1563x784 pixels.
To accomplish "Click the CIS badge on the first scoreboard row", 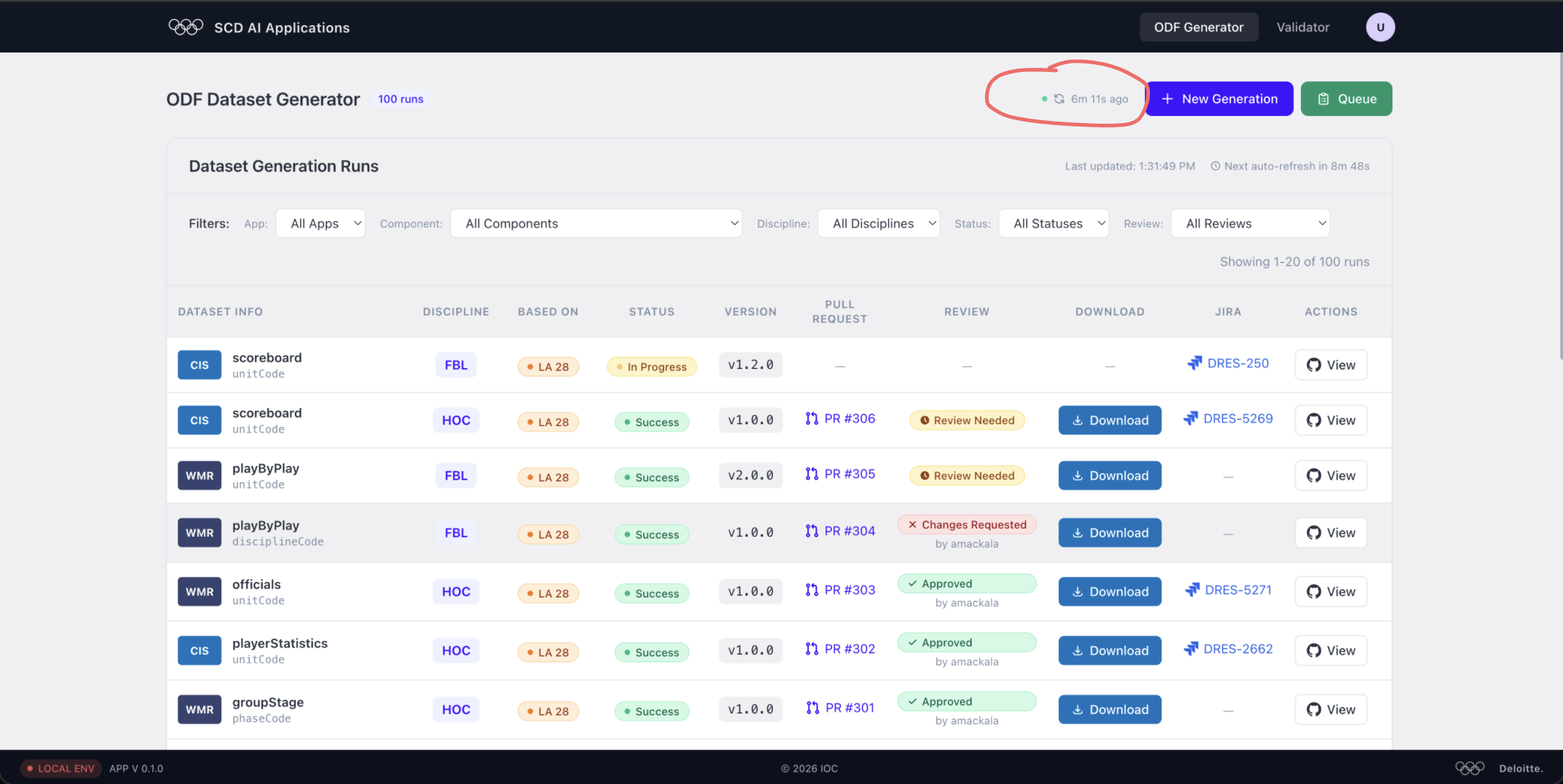I will click(199, 365).
